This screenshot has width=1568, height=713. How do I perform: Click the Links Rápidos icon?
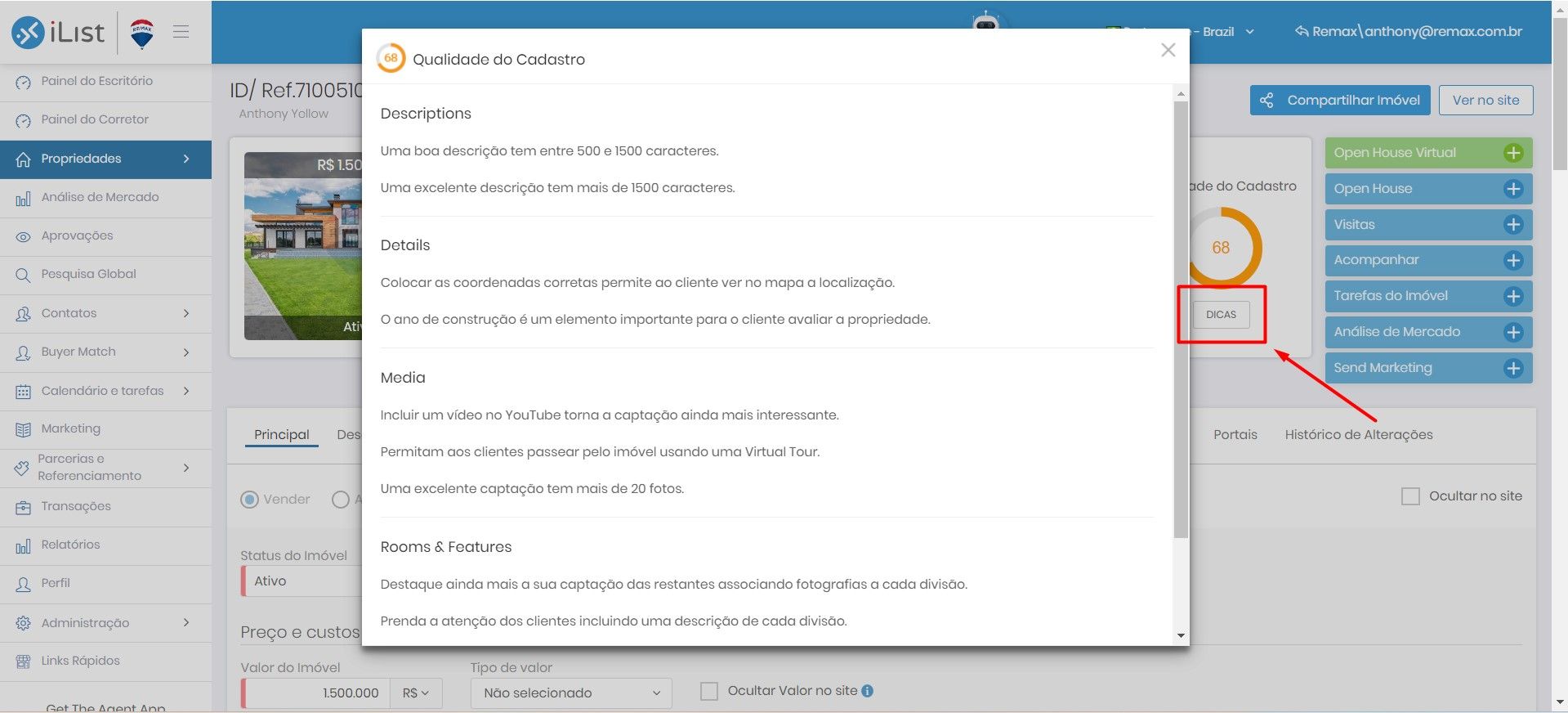(23, 661)
